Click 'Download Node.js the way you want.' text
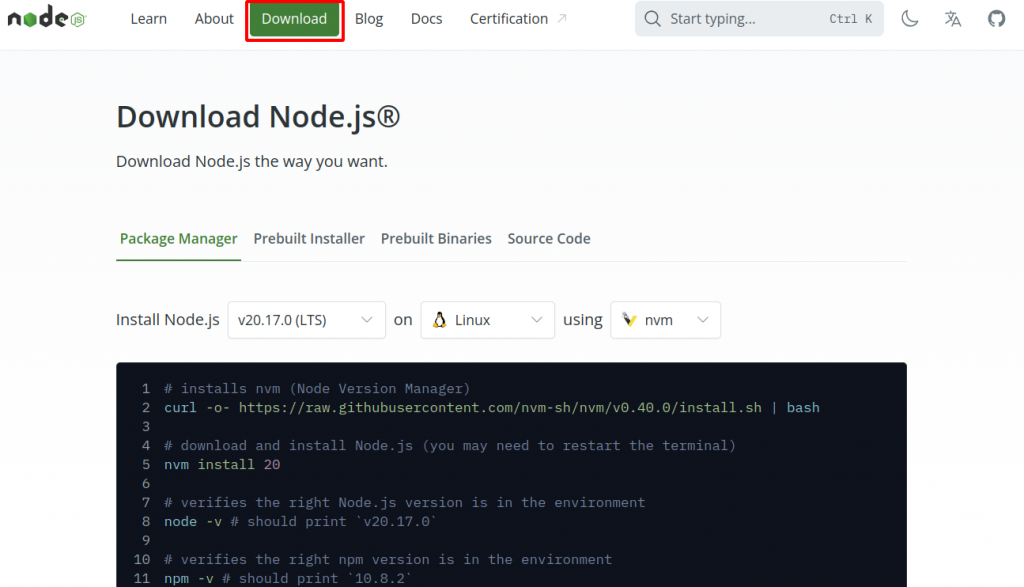Viewport: 1024px width, 587px height. pos(251,161)
